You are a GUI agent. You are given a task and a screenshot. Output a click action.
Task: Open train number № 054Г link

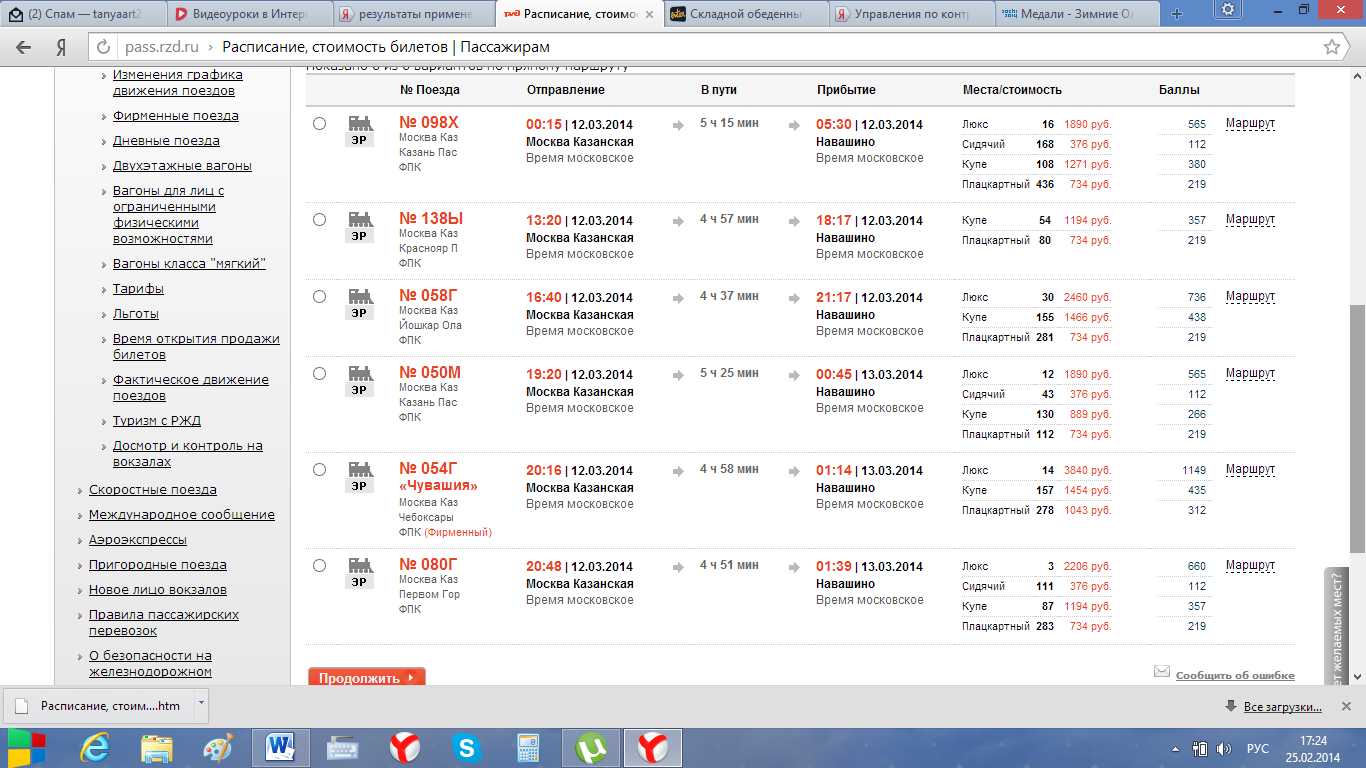click(428, 468)
